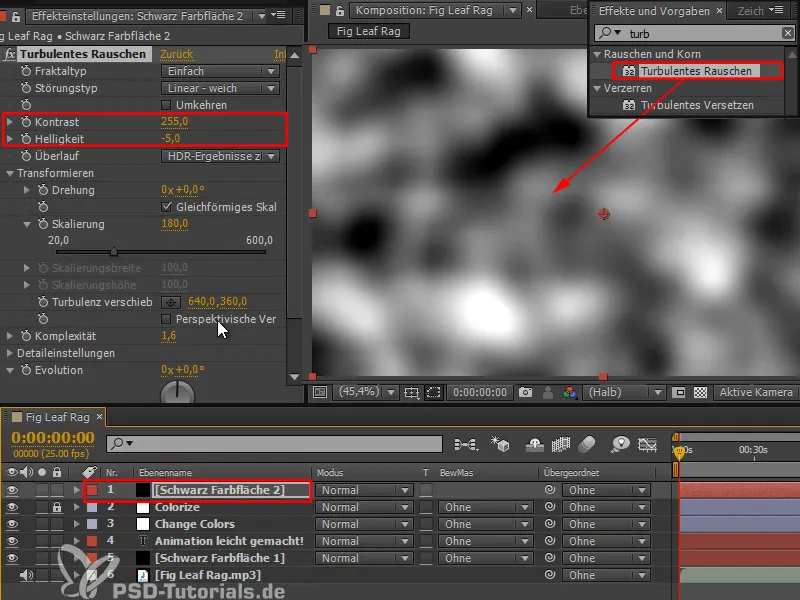Viewport: 800px width, 600px height.
Task: Clear the effects search field X
Action: [x=787, y=33]
